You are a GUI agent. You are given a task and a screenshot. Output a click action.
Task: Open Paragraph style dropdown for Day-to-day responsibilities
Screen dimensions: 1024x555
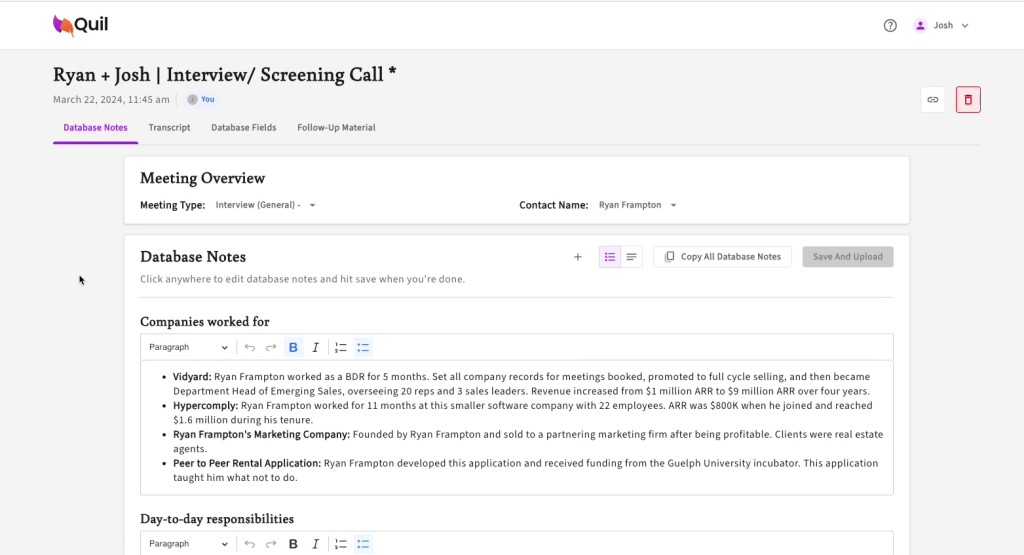(188, 544)
